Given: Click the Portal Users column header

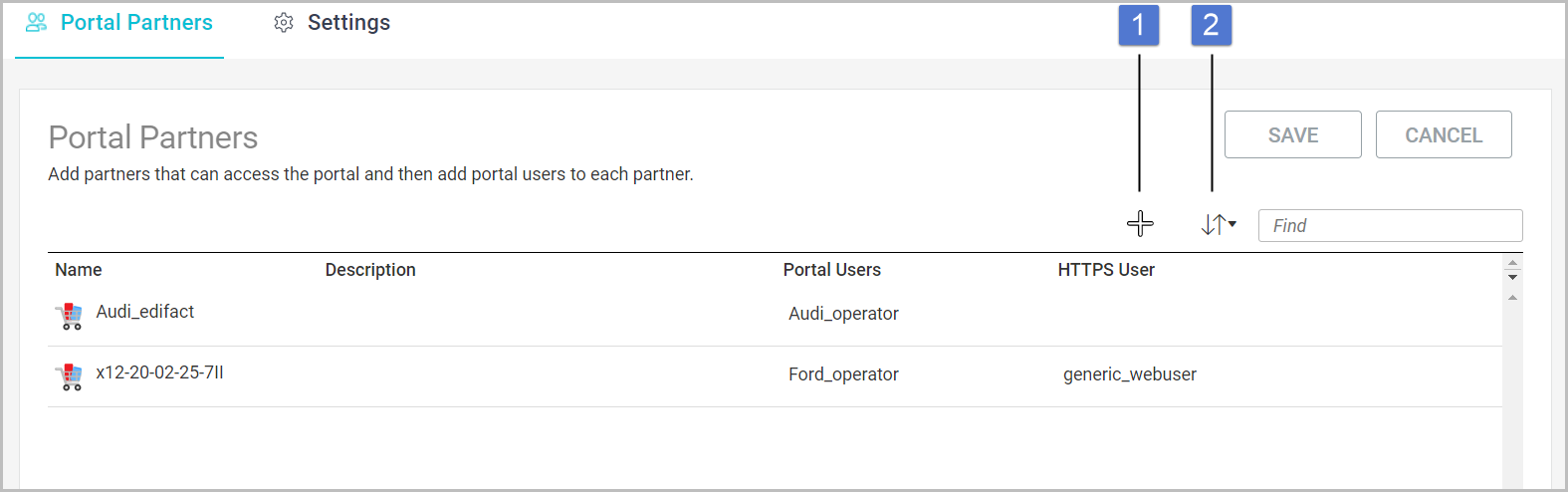Looking at the screenshot, I should (x=832, y=270).
